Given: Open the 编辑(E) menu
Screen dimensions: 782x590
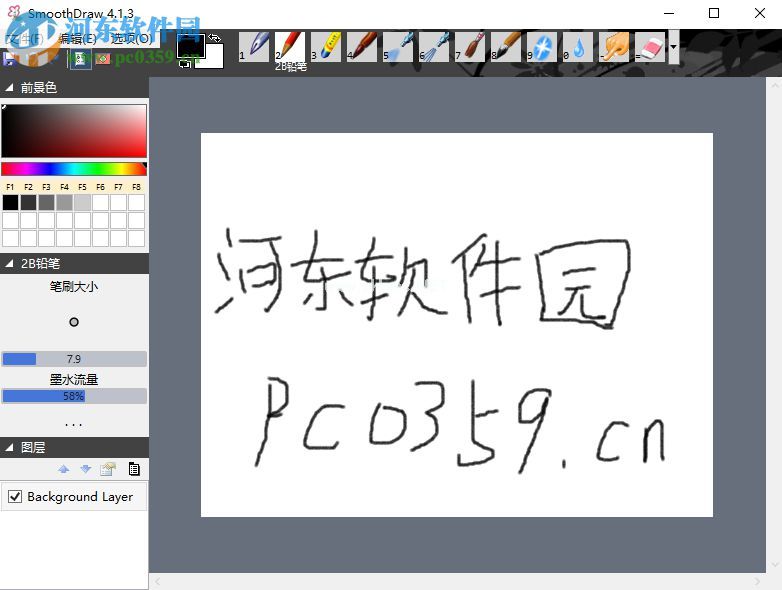Looking at the screenshot, I should 77,38.
